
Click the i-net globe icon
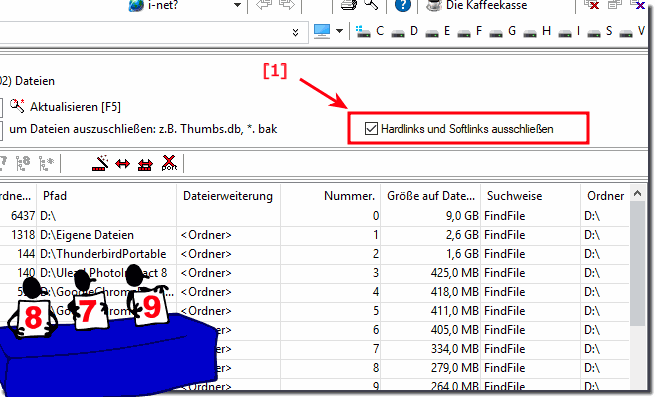136,5
